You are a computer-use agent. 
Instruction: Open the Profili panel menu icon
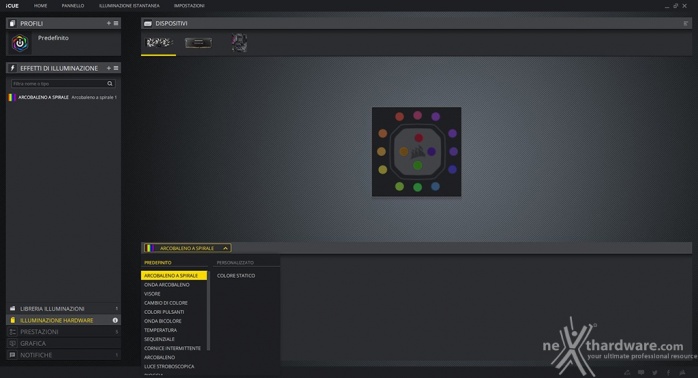click(x=116, y=23)
